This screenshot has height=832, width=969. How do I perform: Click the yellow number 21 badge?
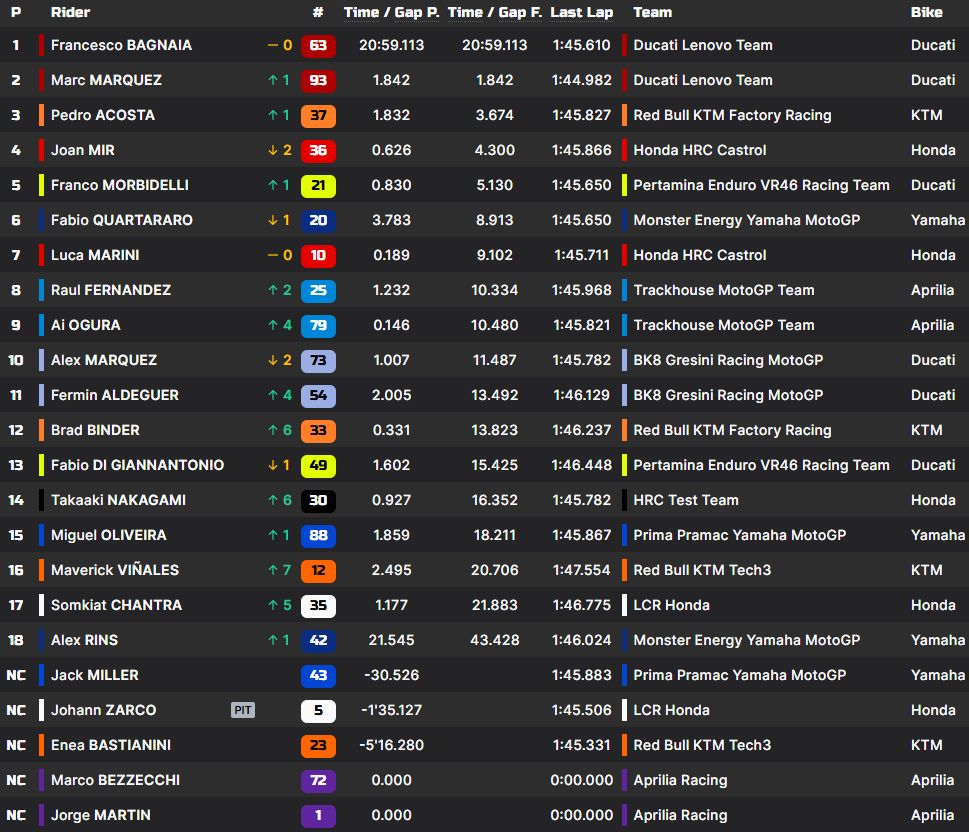click(318, 185)
